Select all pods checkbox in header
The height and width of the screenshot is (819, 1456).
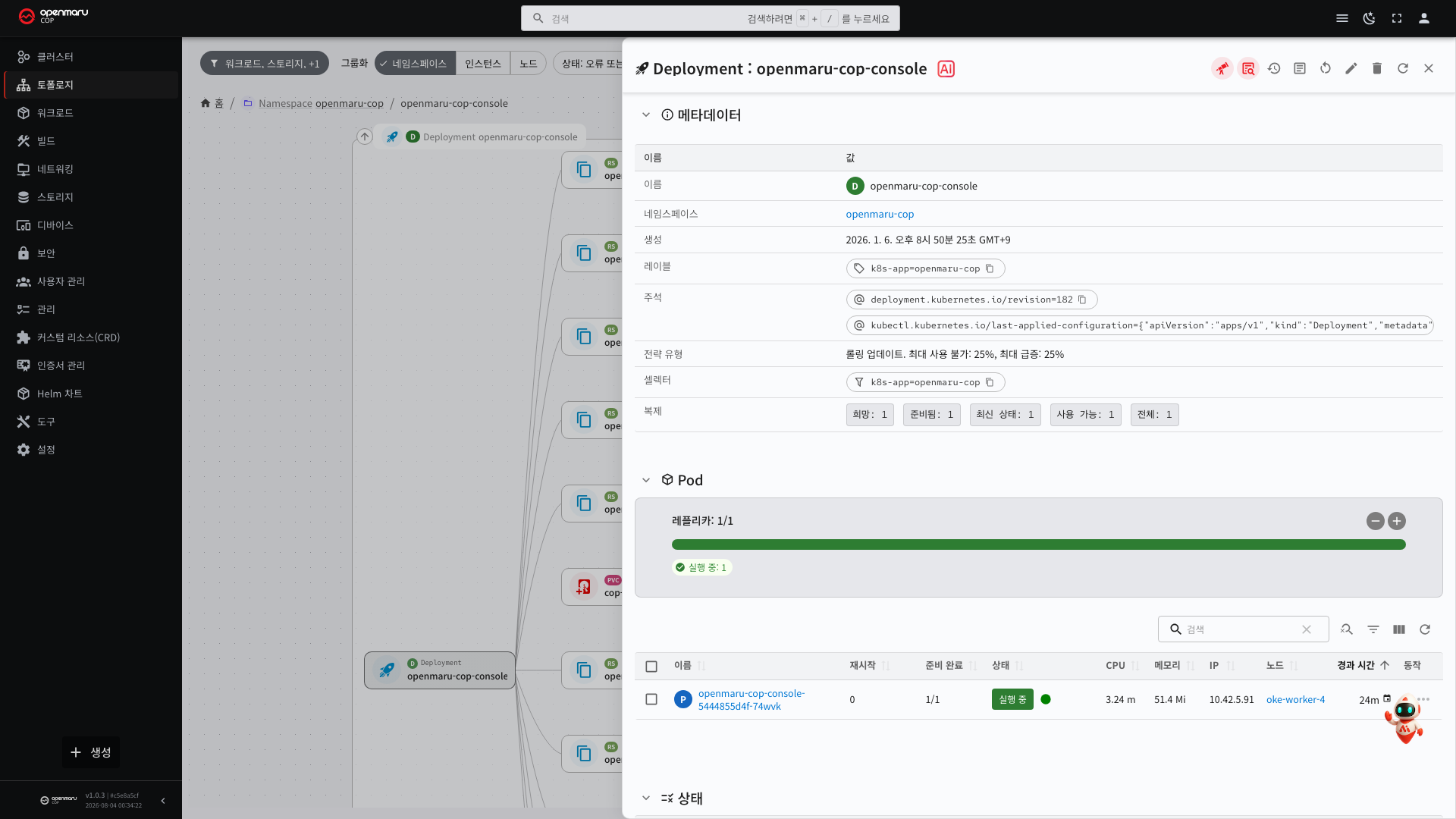click(651, 667)
